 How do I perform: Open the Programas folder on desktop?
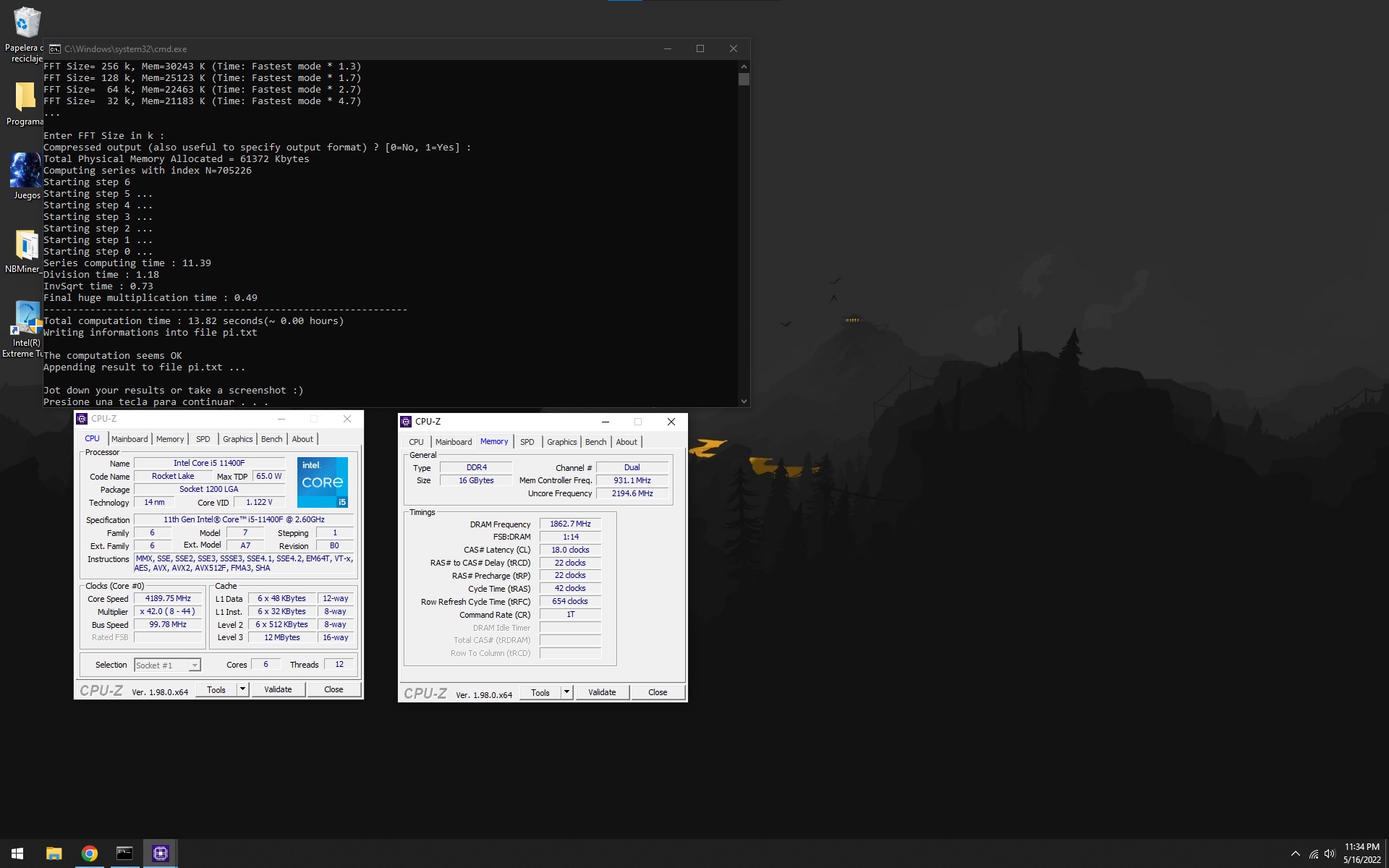[25, 105]
